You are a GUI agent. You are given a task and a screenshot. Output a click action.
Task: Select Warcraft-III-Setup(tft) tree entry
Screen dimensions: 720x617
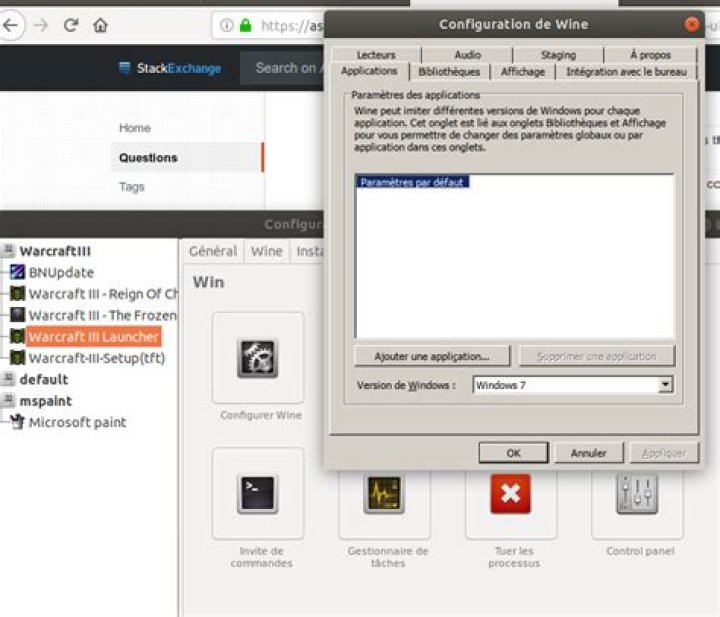(x=97, y=358)
